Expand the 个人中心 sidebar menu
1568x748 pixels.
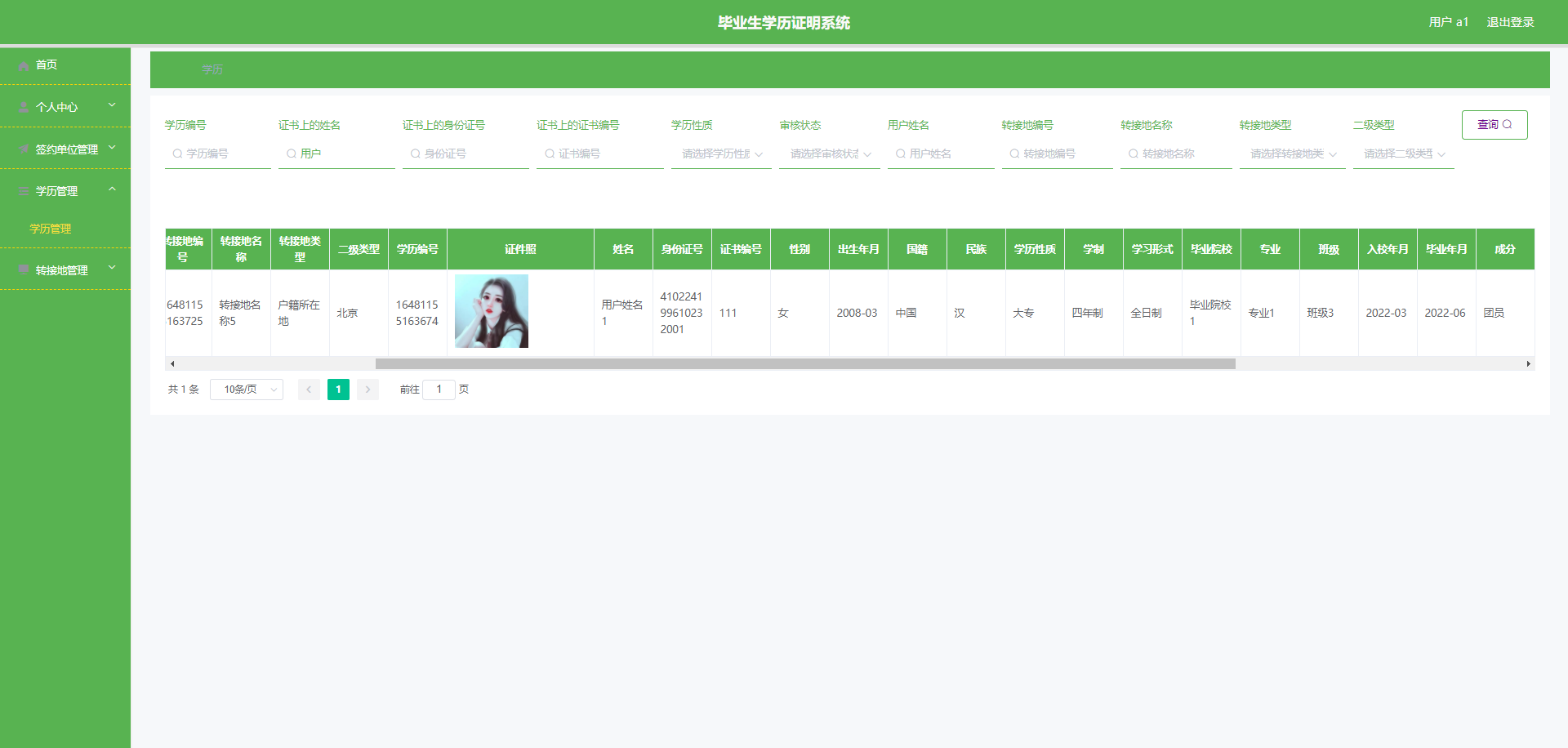[112, 105]
